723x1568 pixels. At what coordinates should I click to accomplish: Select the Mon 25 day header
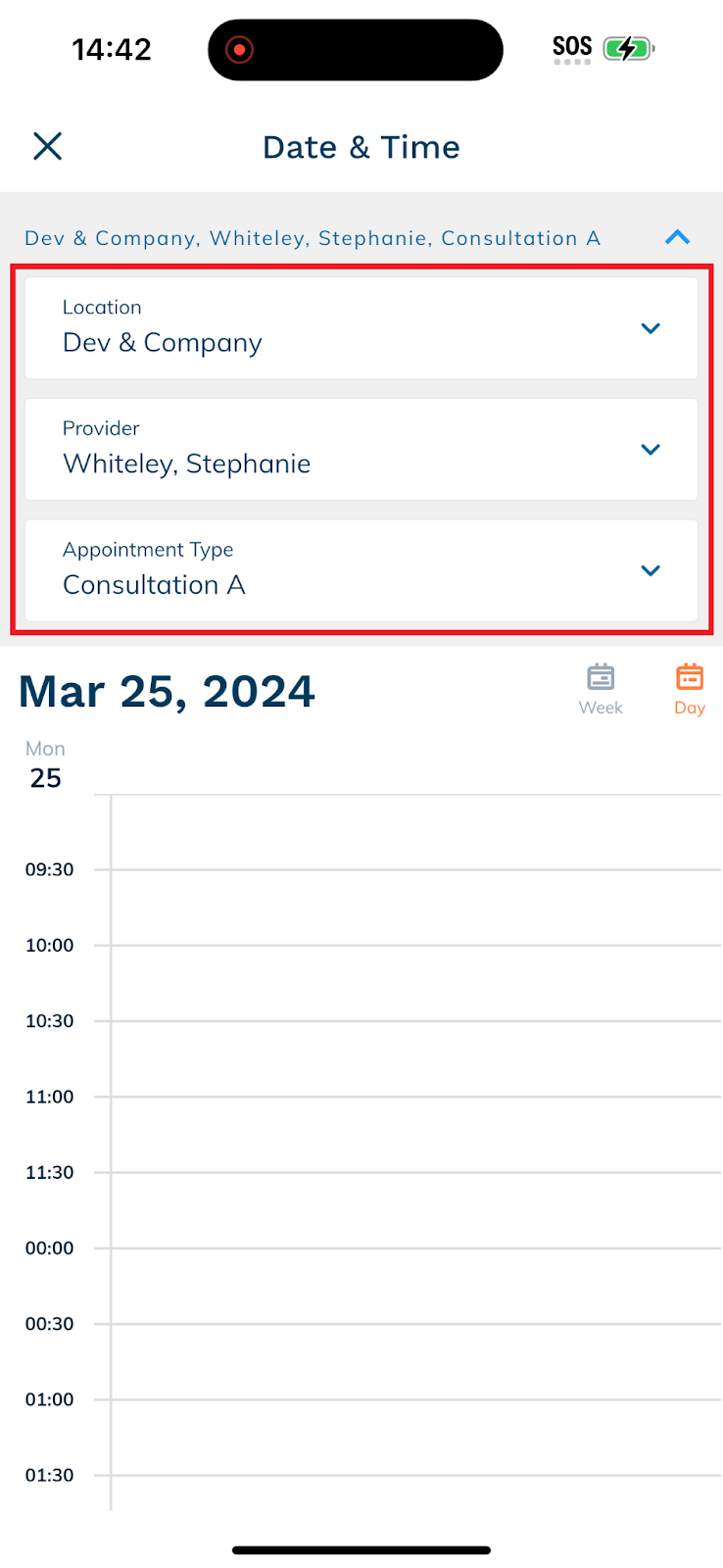pyautogui.click(x=45, y=765)
